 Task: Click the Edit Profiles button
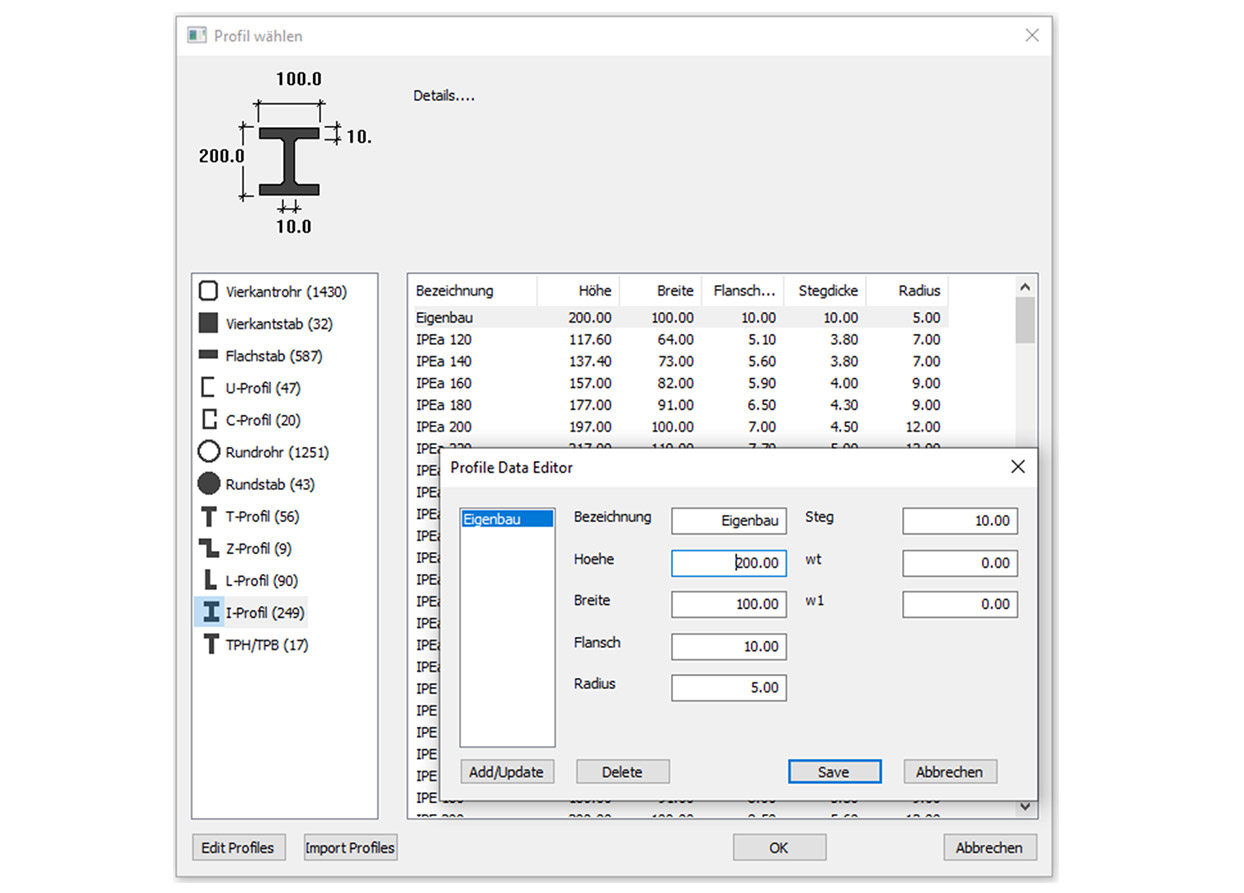pyautogui.click(x=238, y=847)
